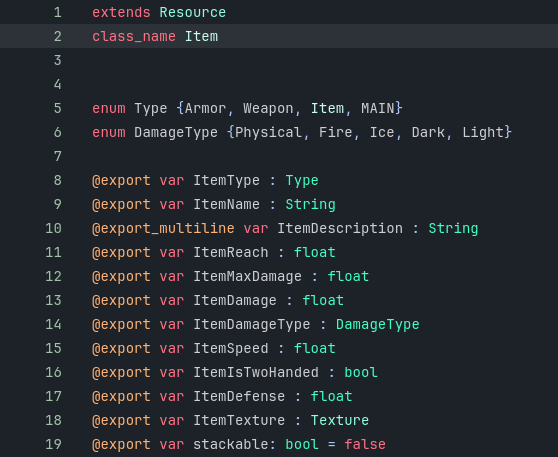Click the Weapon enum value on line 5
The height and width of the screenshot is (457, 558).
[268, 108]
